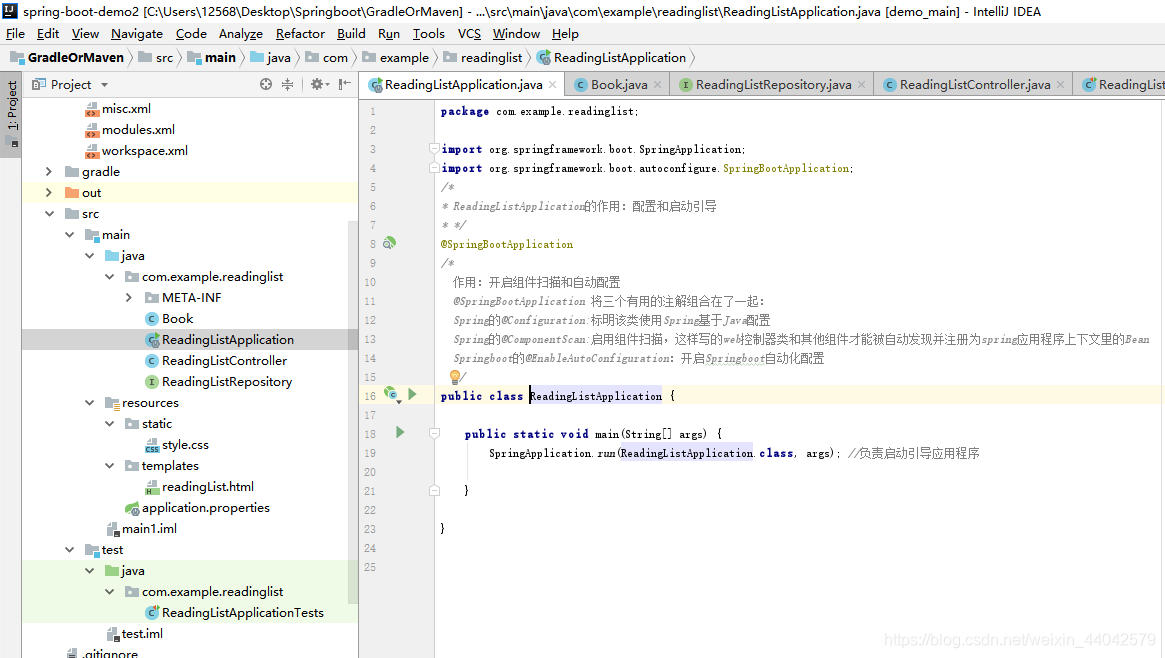
Task: Collapse the static folder
Action: [x=109, y=423]
